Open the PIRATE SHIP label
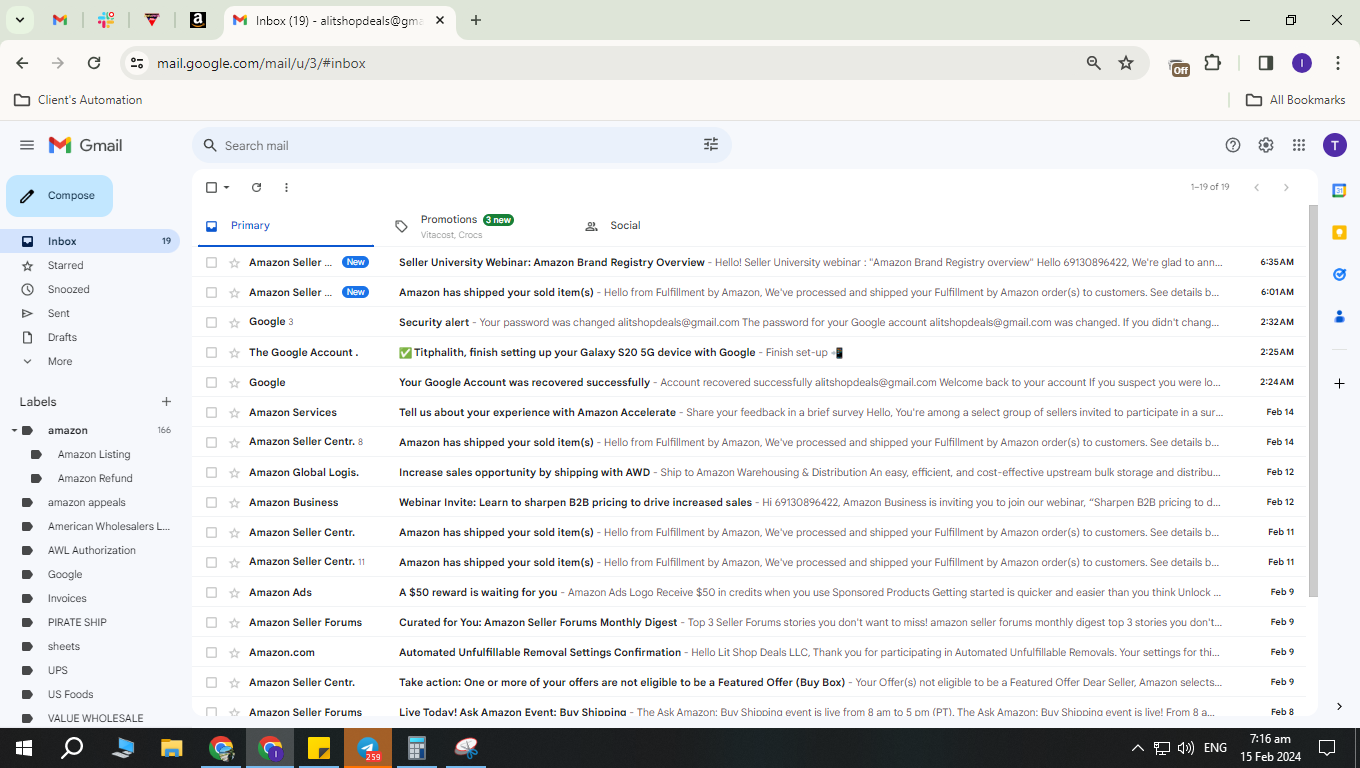This screenshot has width=1360, height=768. tap(77, 622)
